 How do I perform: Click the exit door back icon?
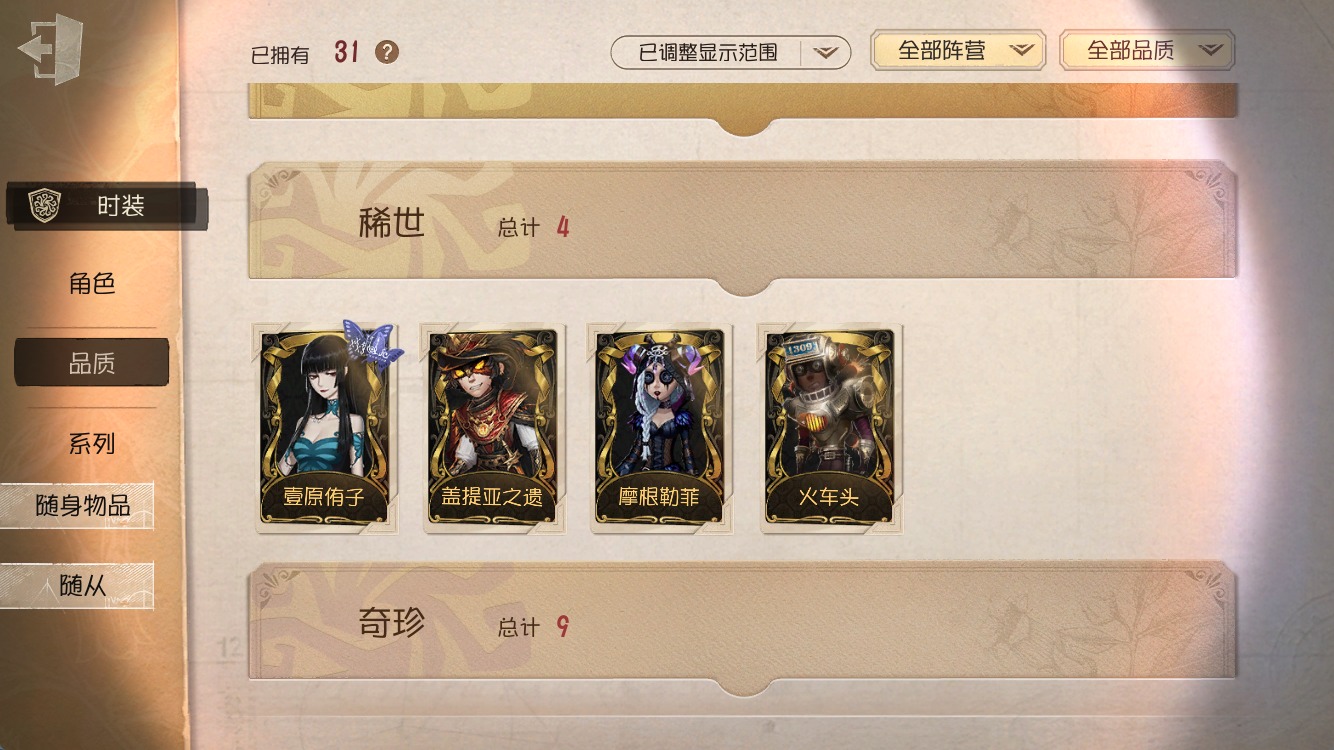tap(49, 48)
